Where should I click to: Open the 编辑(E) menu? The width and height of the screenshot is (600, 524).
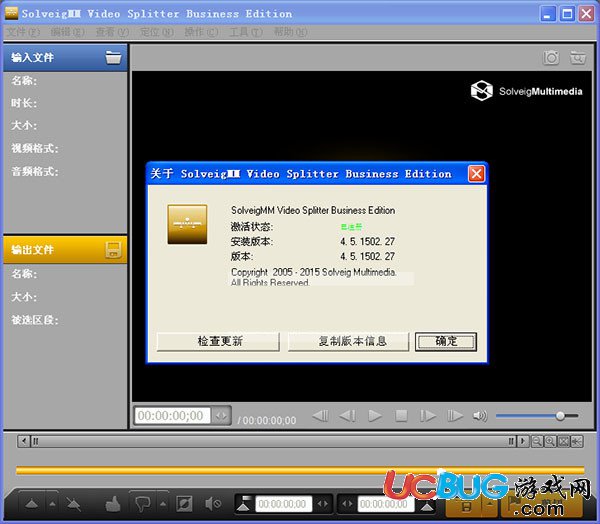click(x=68, y=32)
